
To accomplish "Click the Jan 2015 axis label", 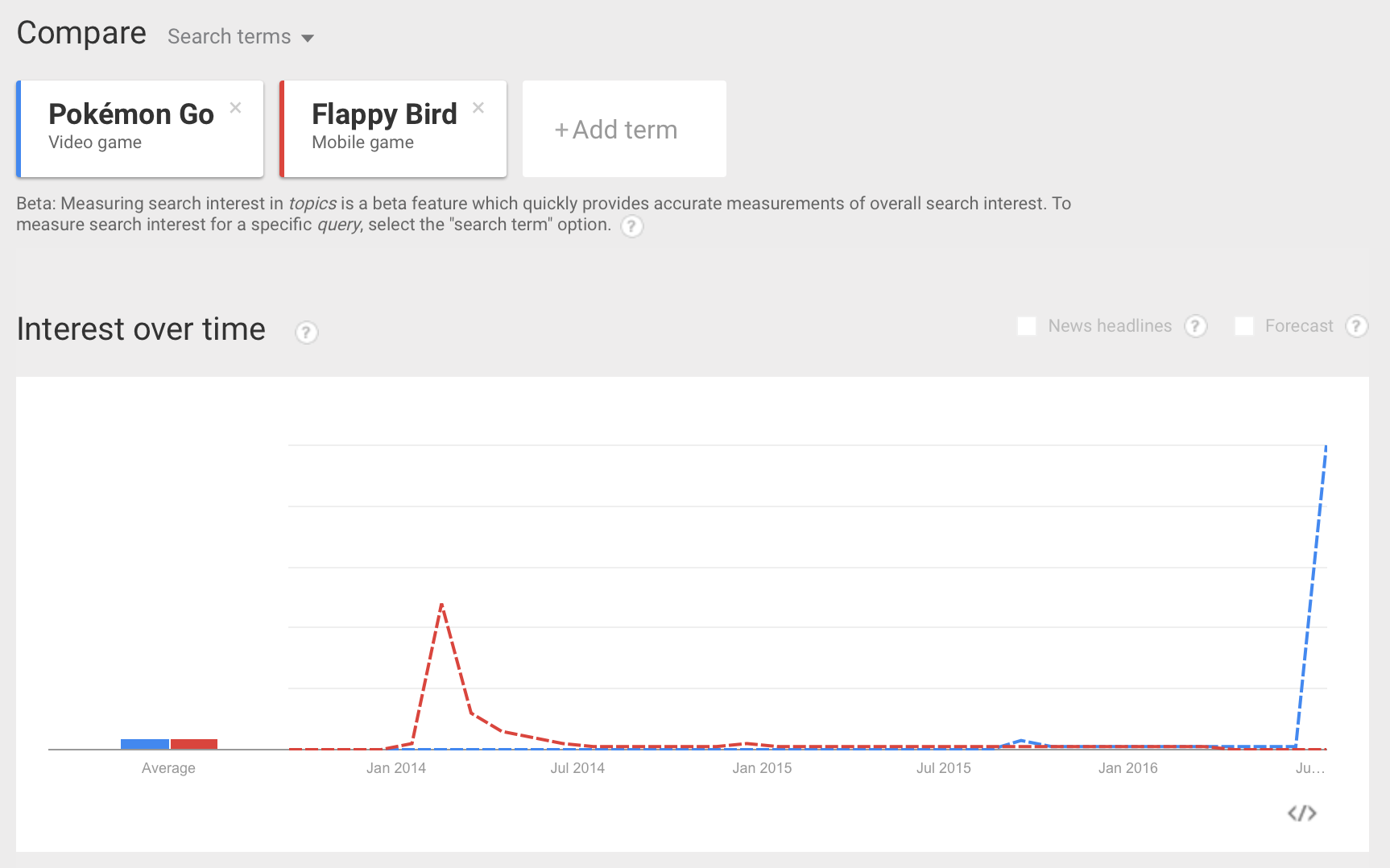I will click(762, 768).
